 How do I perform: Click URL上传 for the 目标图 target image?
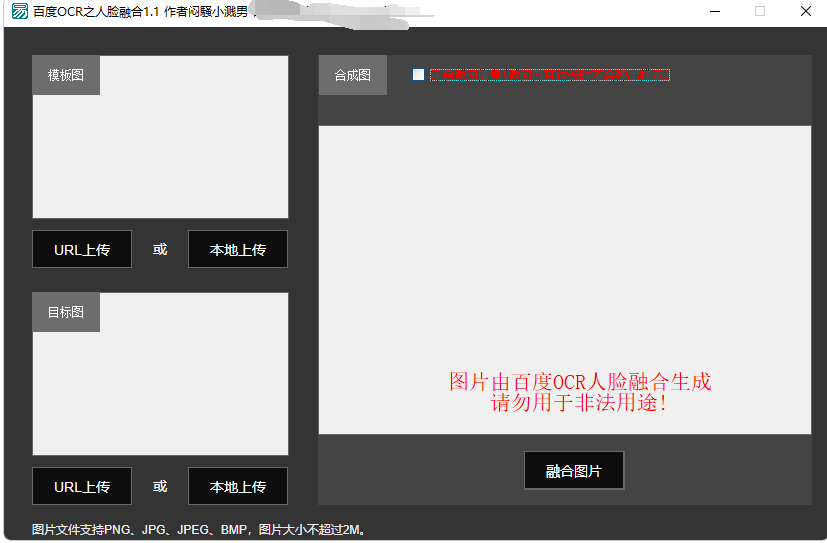pyautogui.click(x=82, y=486)
